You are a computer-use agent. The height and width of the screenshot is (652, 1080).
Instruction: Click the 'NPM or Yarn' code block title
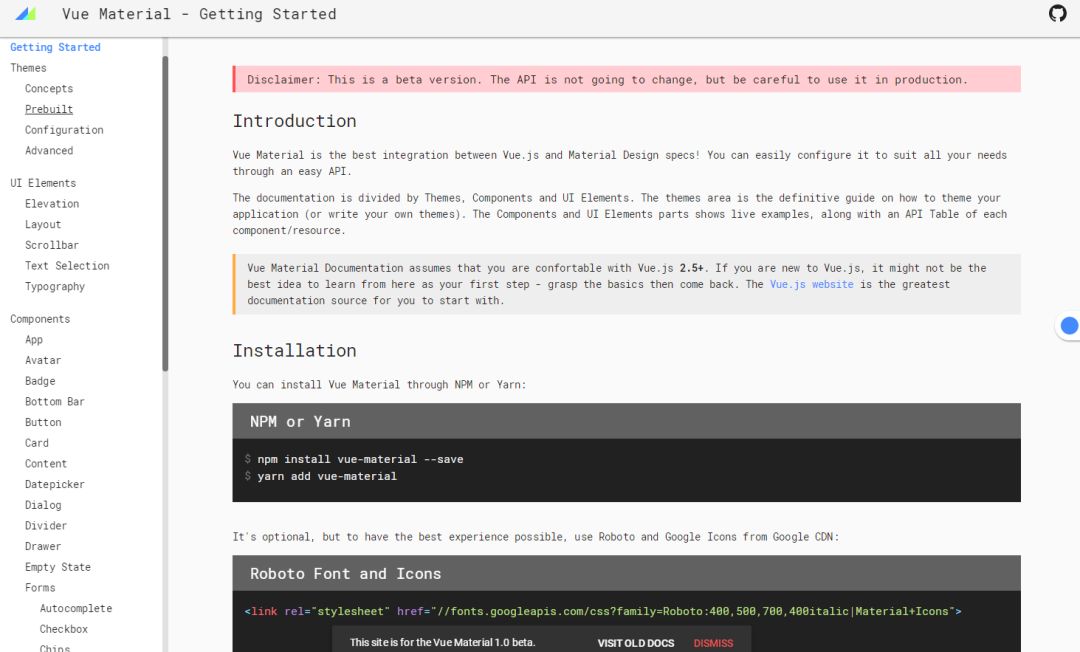[x=300, y=421]
